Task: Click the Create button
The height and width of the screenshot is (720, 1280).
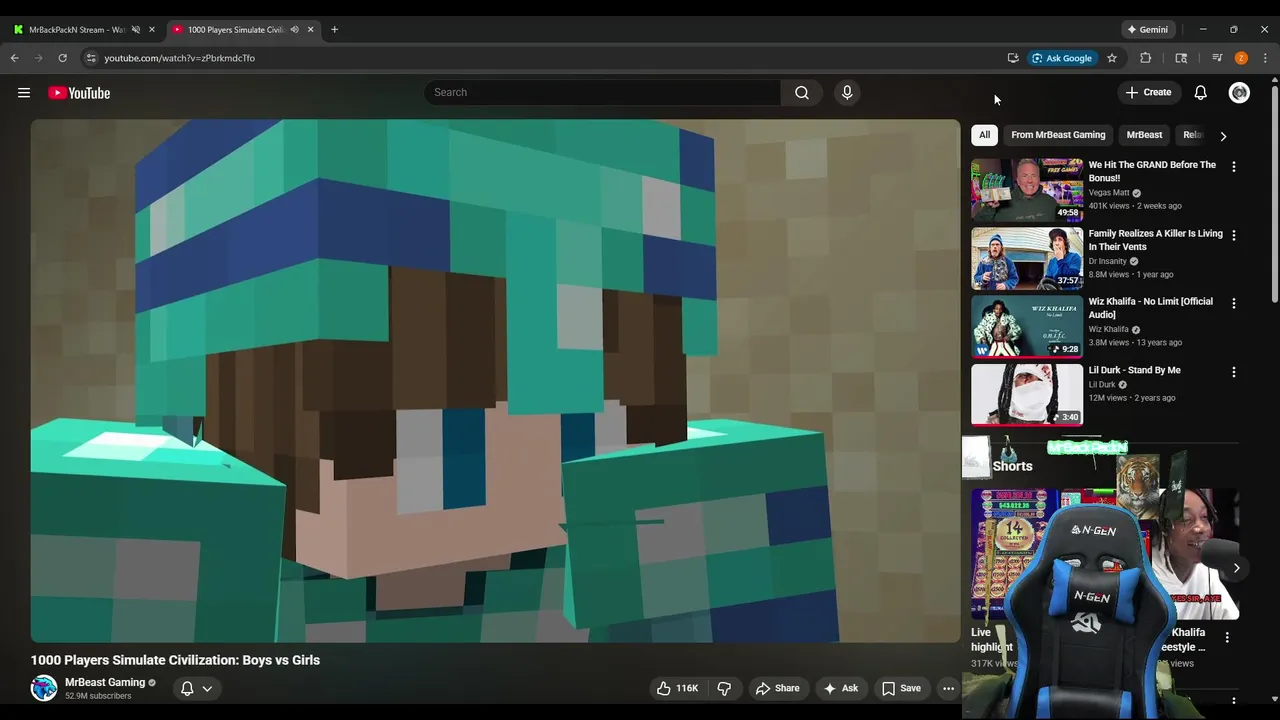Action: (x=1148, y=93)
